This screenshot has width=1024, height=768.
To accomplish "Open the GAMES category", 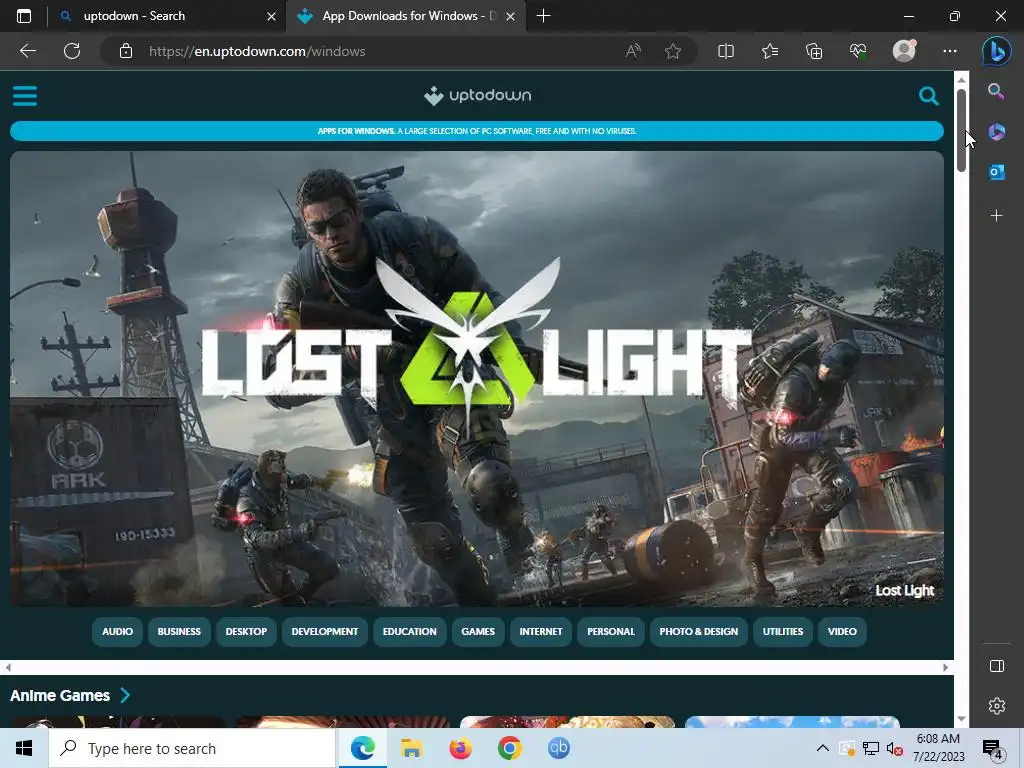I will (x=478, y=632).
